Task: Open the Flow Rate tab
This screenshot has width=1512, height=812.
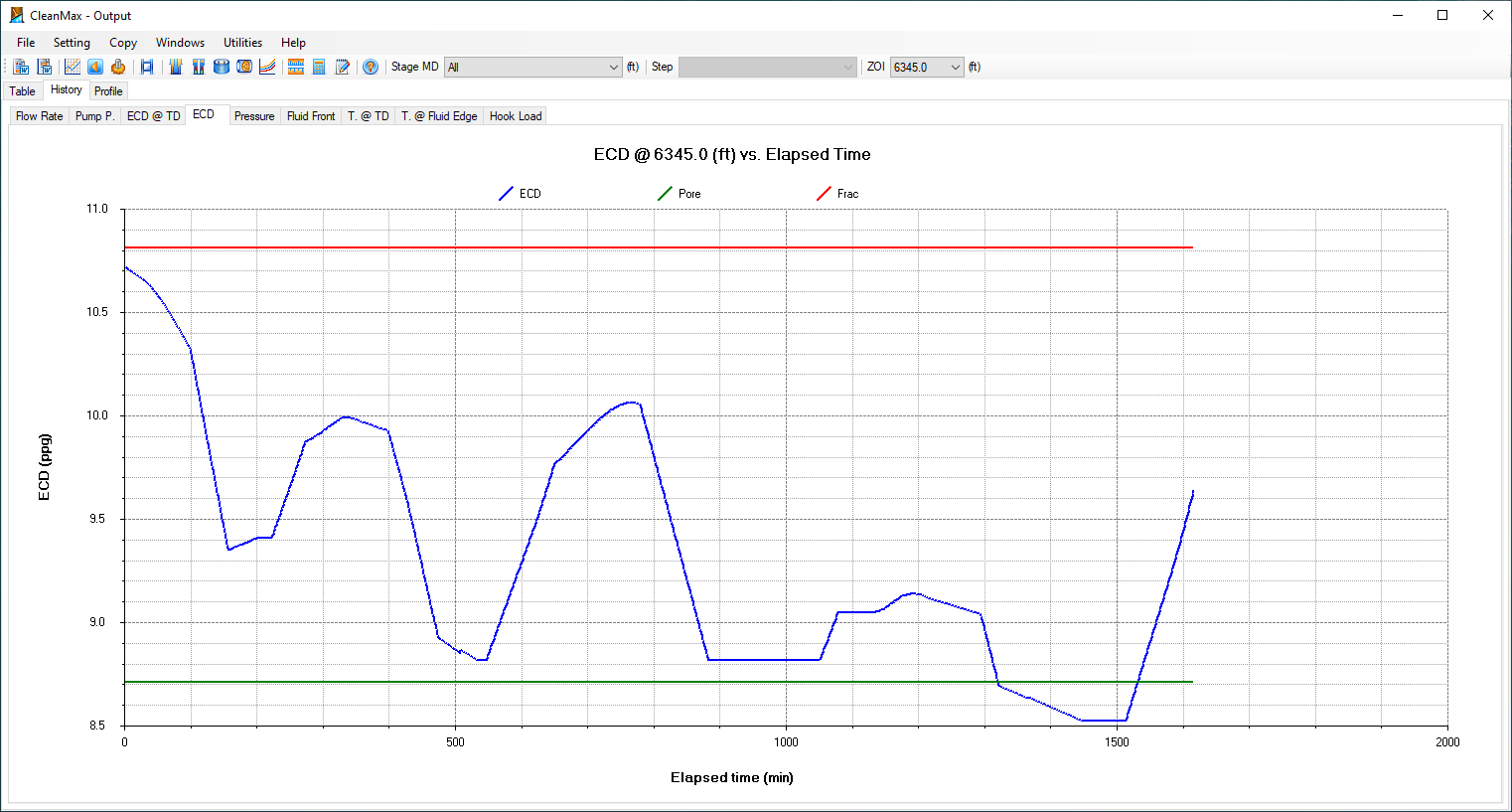Action: (x=40, y=116)
